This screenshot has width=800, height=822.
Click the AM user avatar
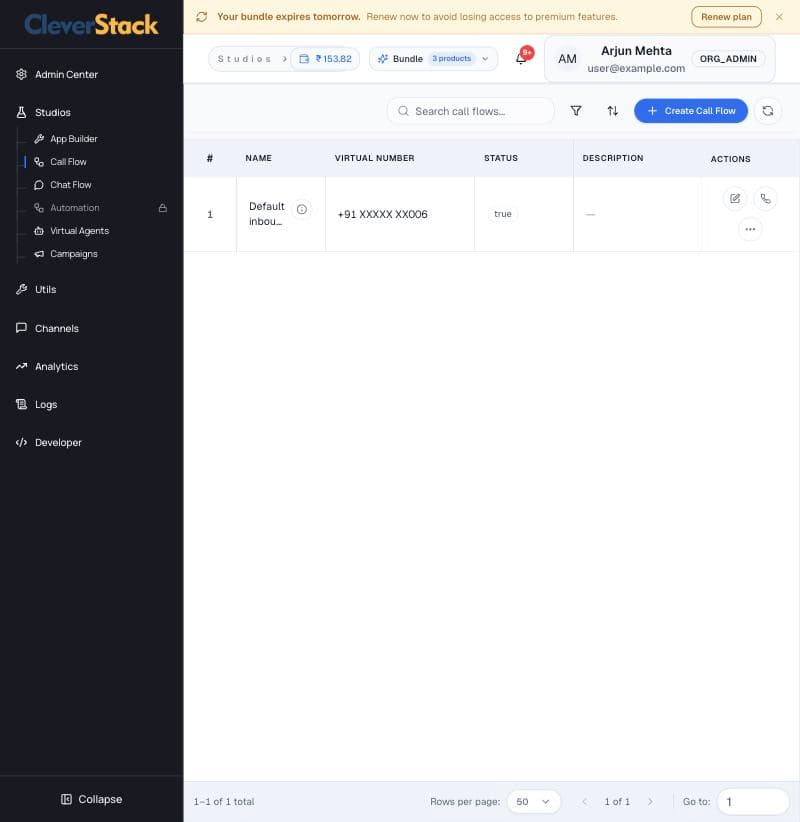(x=567, y=59)
